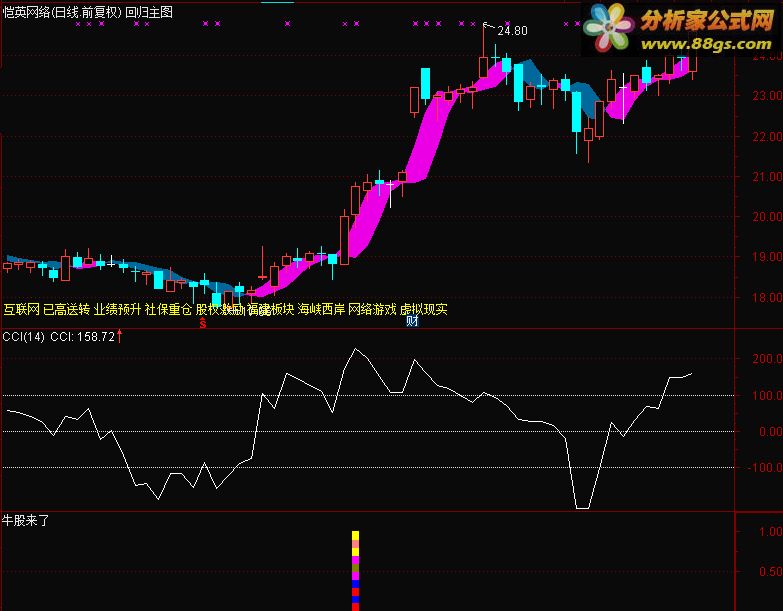Click the chart title 恺英网络(日线.前复权)
Viewport: 783px width, 611px height.
point(62,12)
